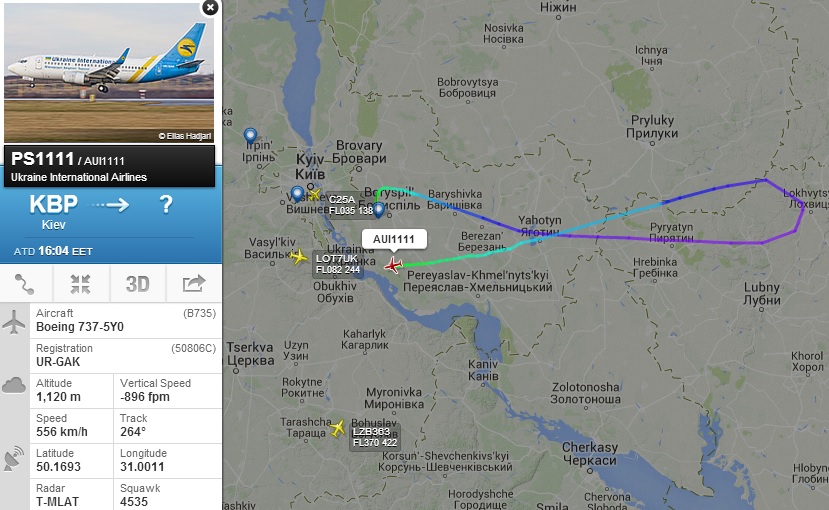
Task: Click the Kyiv Zhuliany airport blue pin
Action: (297, 194)
